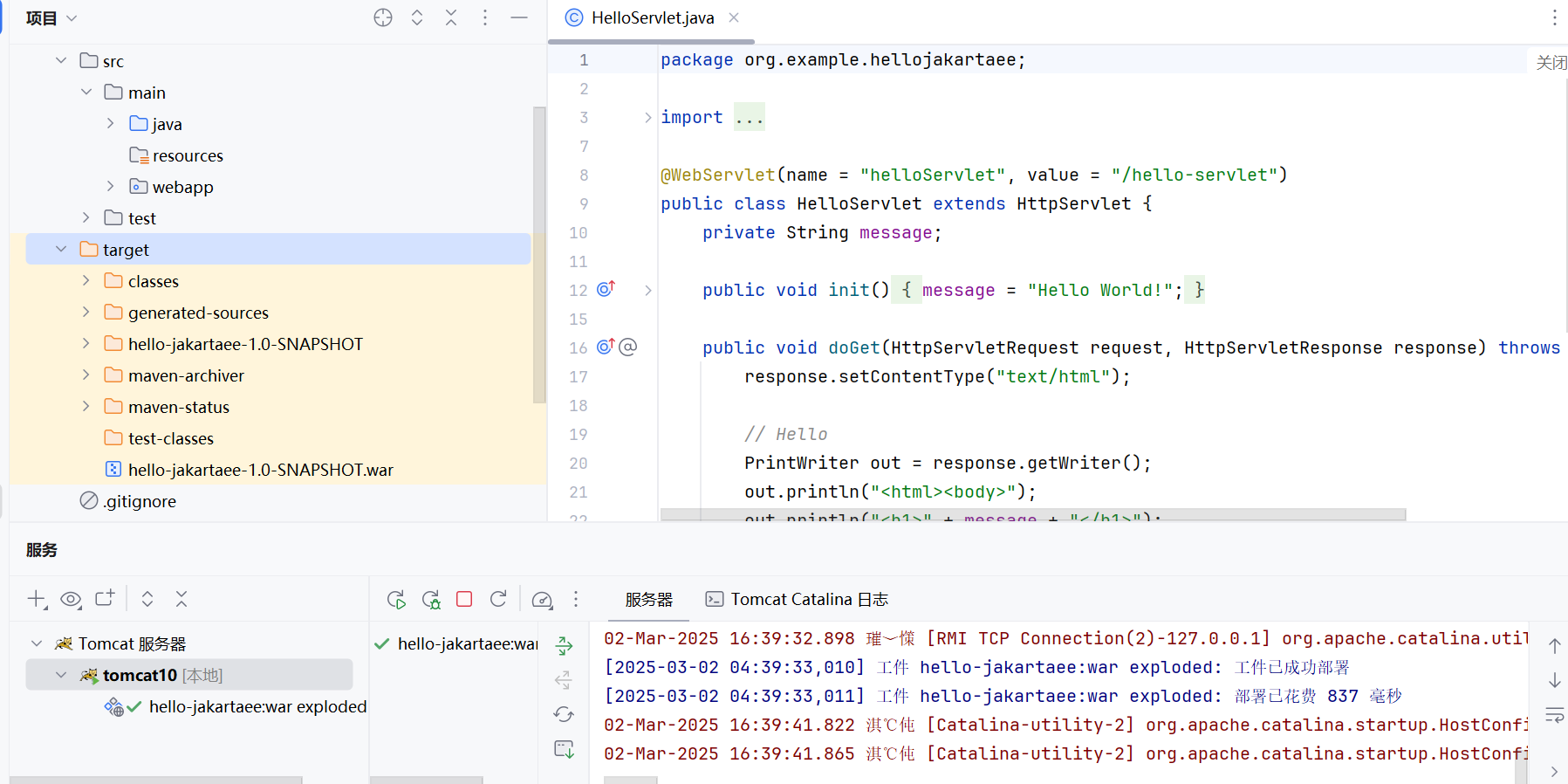Click the project panel vertical scrollbar
The width and height of the screenshot is (1568, 784).
pos(539,255)
